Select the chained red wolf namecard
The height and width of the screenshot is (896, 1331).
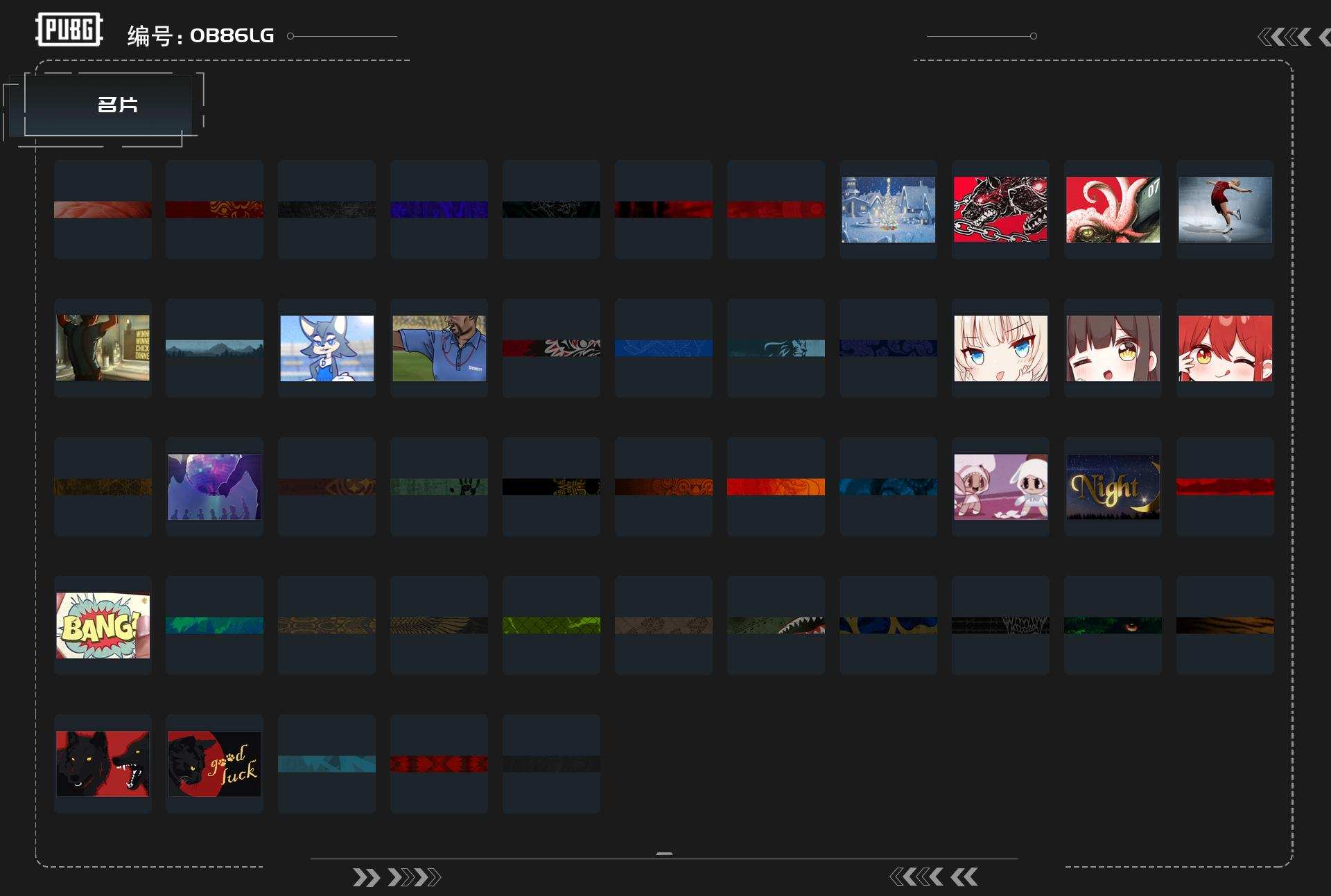coord(1000,209)
